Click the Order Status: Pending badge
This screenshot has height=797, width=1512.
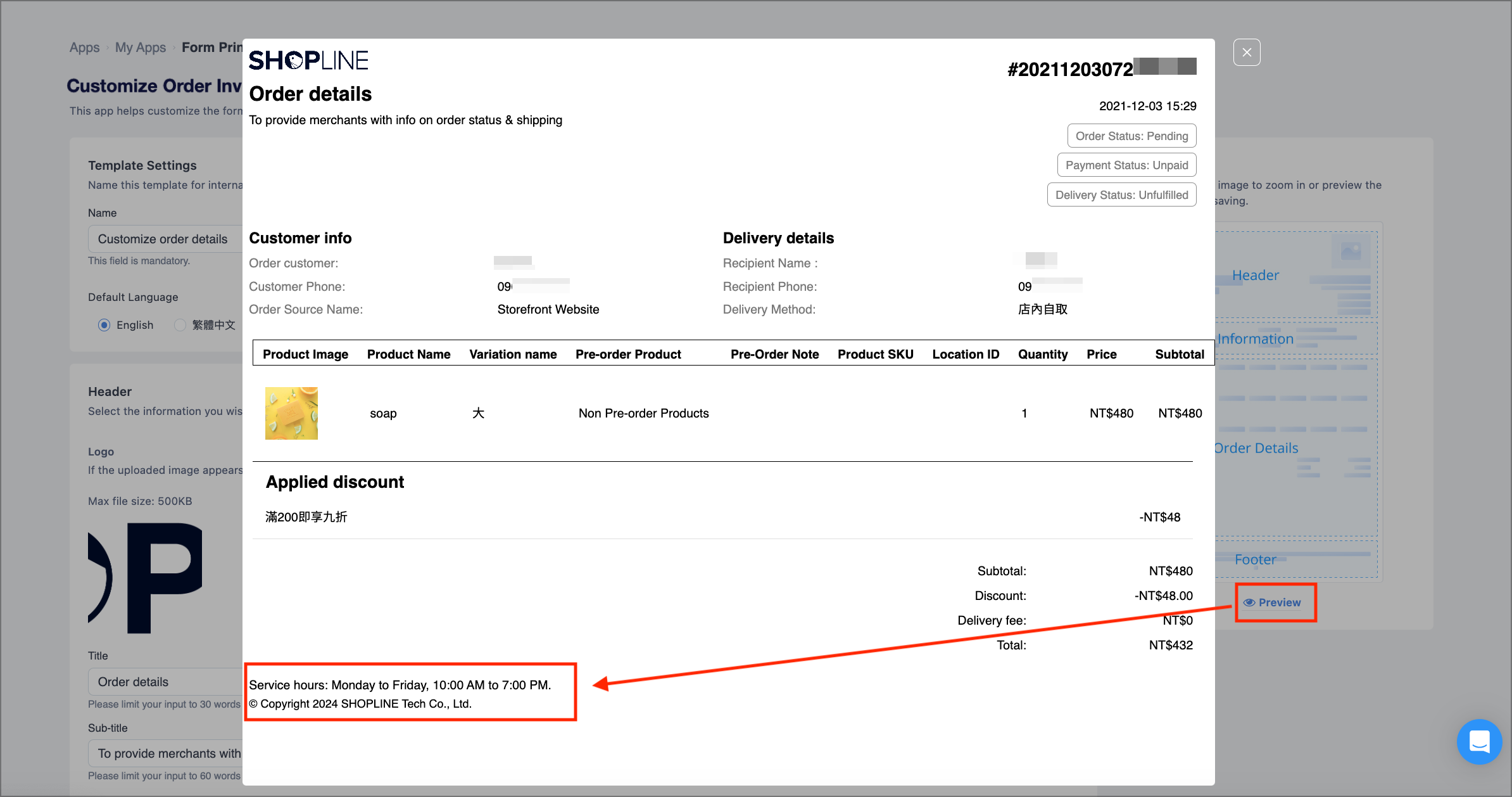pyautogui.click(x=1131, y=136)
